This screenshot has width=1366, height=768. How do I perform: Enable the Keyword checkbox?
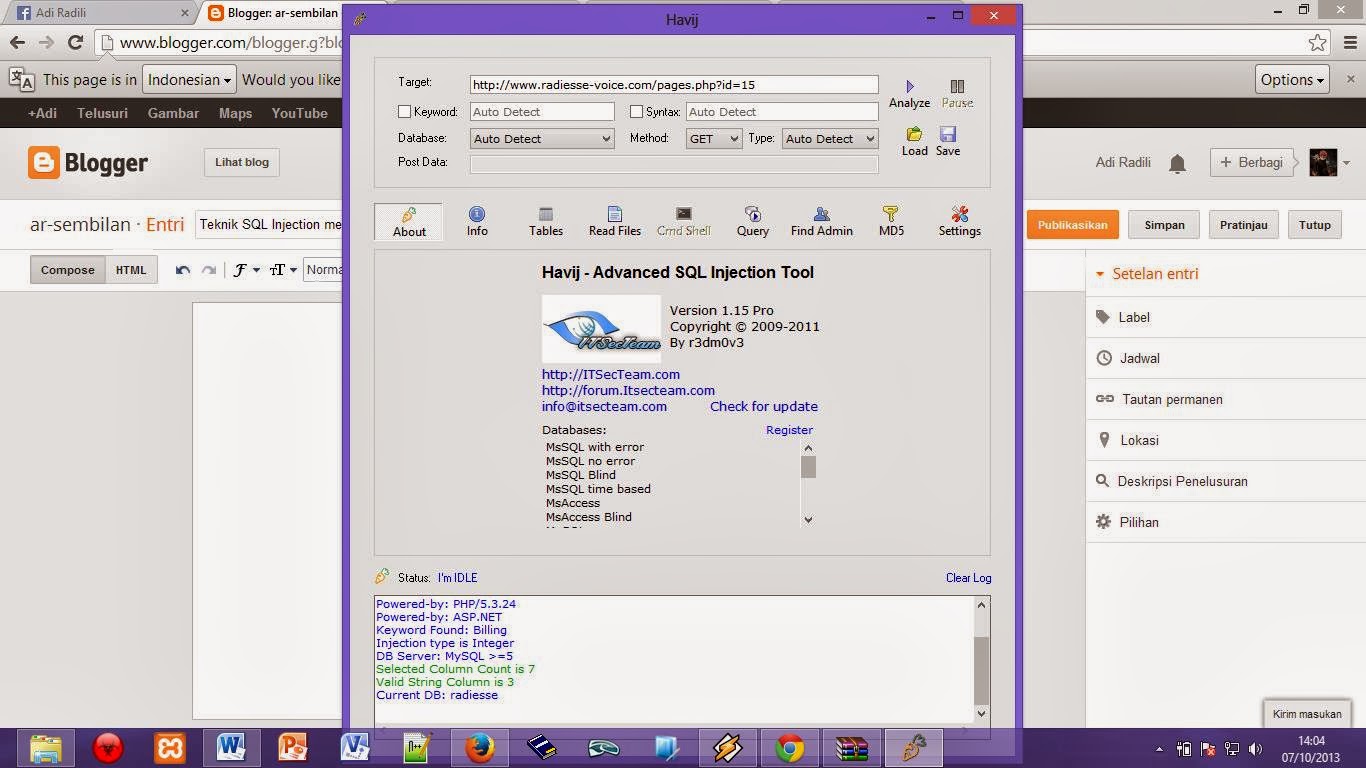[404, 112]
